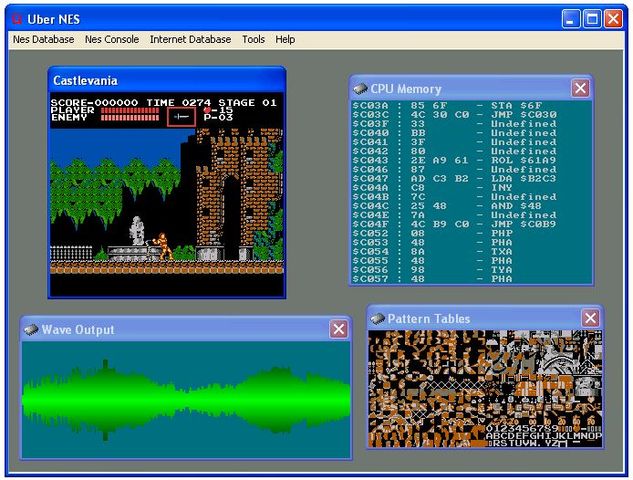Click TIME 0274 in the game HUD
Image resolution: width=633 pixels, height=480 pixels.
pyautogui.click(x=179, y=103)
